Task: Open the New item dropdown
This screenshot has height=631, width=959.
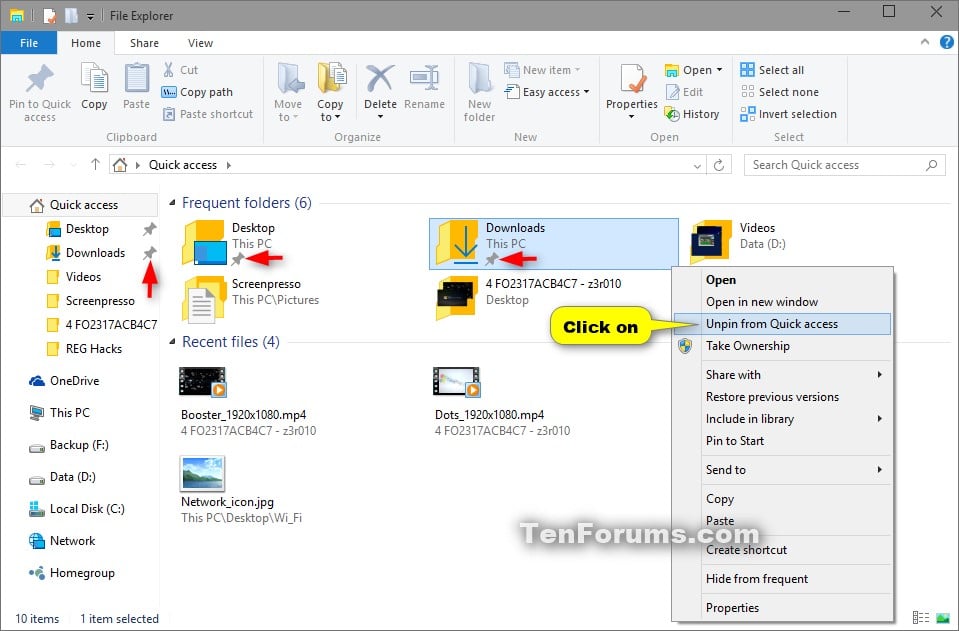Action: point(542,70)
